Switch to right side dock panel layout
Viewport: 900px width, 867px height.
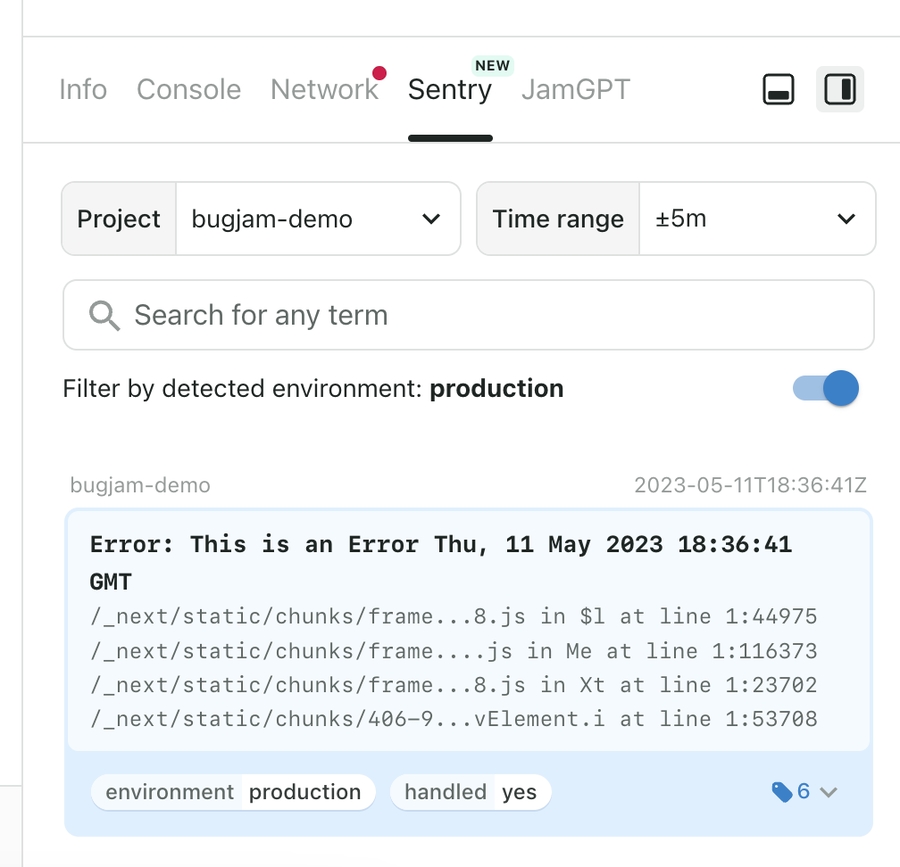click(840, 90)
